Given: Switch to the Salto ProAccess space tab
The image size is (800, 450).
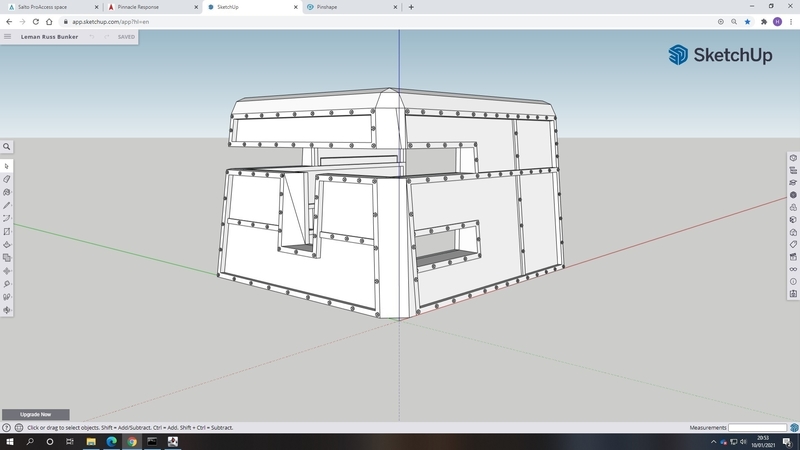Looking at the screenshot, I should tap(51, 7).
